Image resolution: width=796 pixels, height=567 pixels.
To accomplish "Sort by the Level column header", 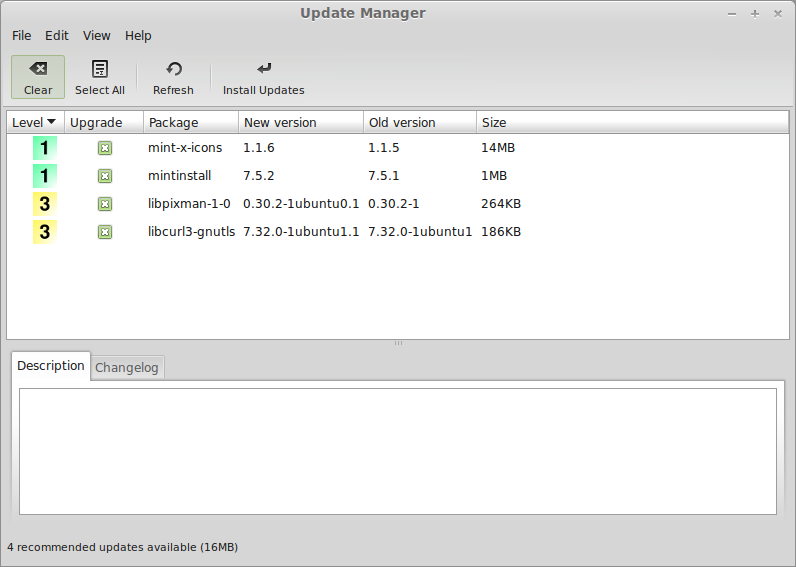I will click(x=36, y=122).
